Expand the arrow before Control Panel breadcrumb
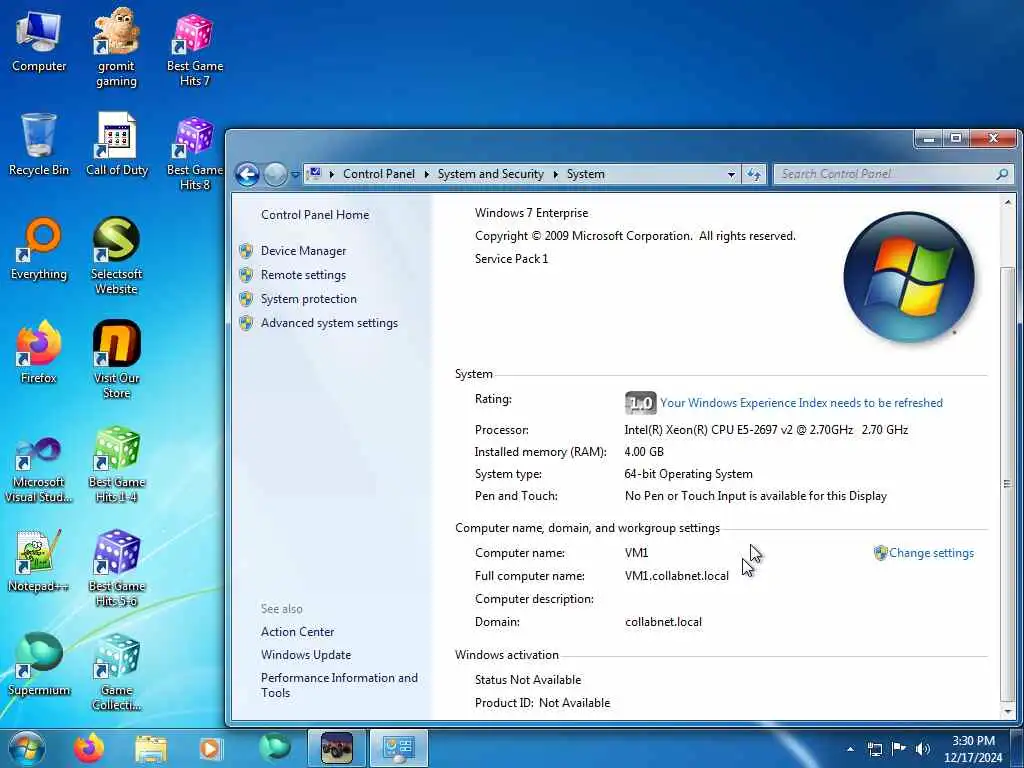Viewport: 1024px width, 768px height. (332, 174)
